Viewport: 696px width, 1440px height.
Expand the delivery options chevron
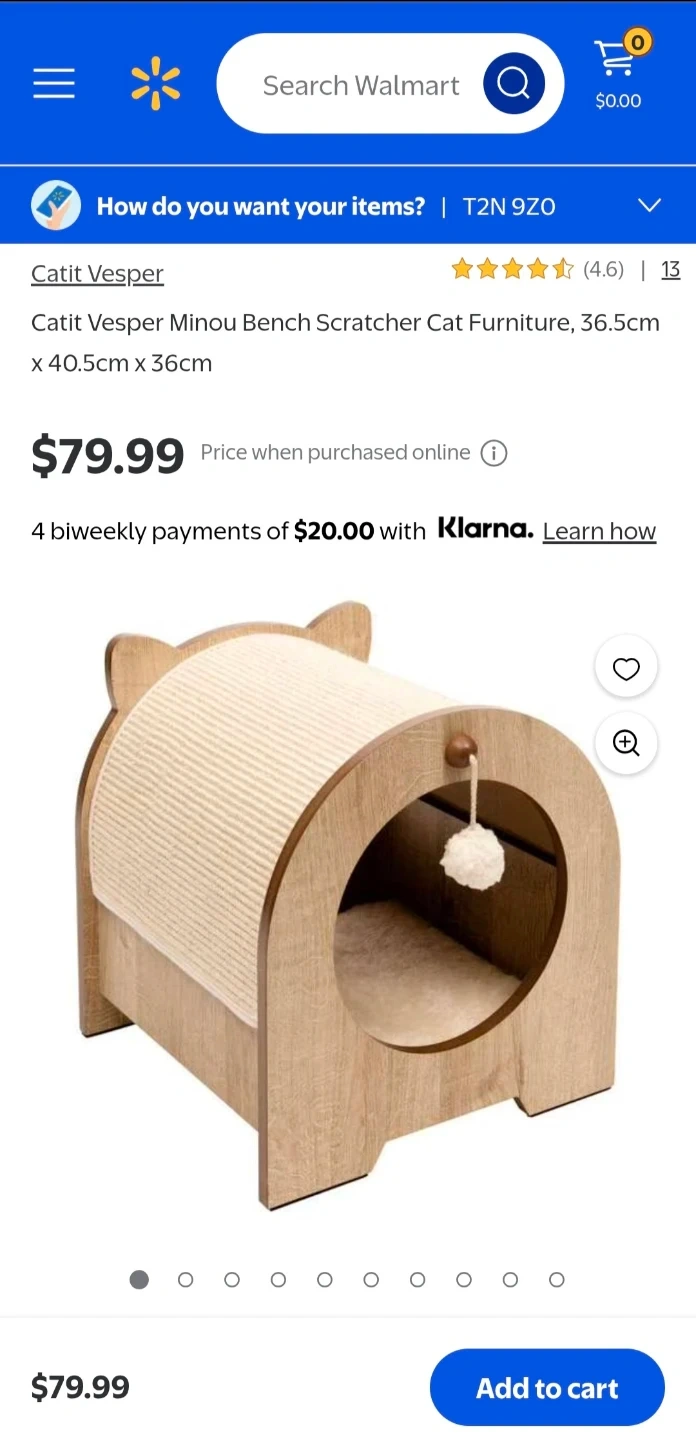(x=650, y=206)
